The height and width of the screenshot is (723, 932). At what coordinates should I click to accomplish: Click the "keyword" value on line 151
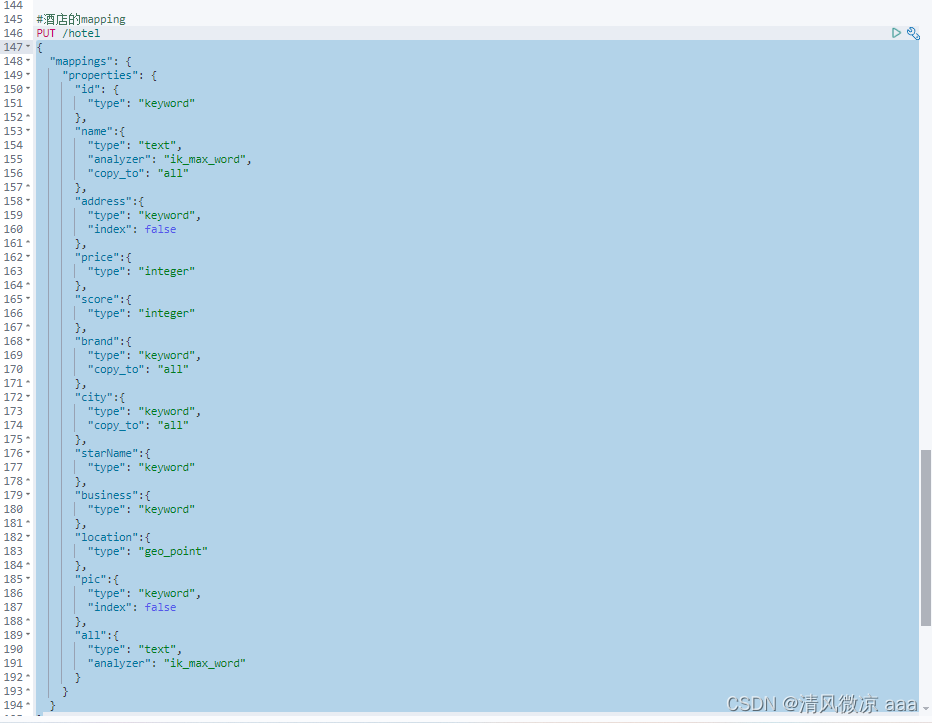166,103
